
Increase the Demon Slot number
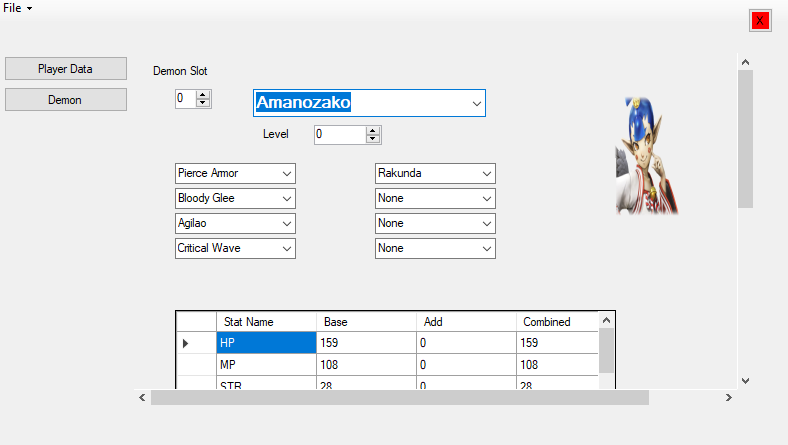(x=203, y=94)
